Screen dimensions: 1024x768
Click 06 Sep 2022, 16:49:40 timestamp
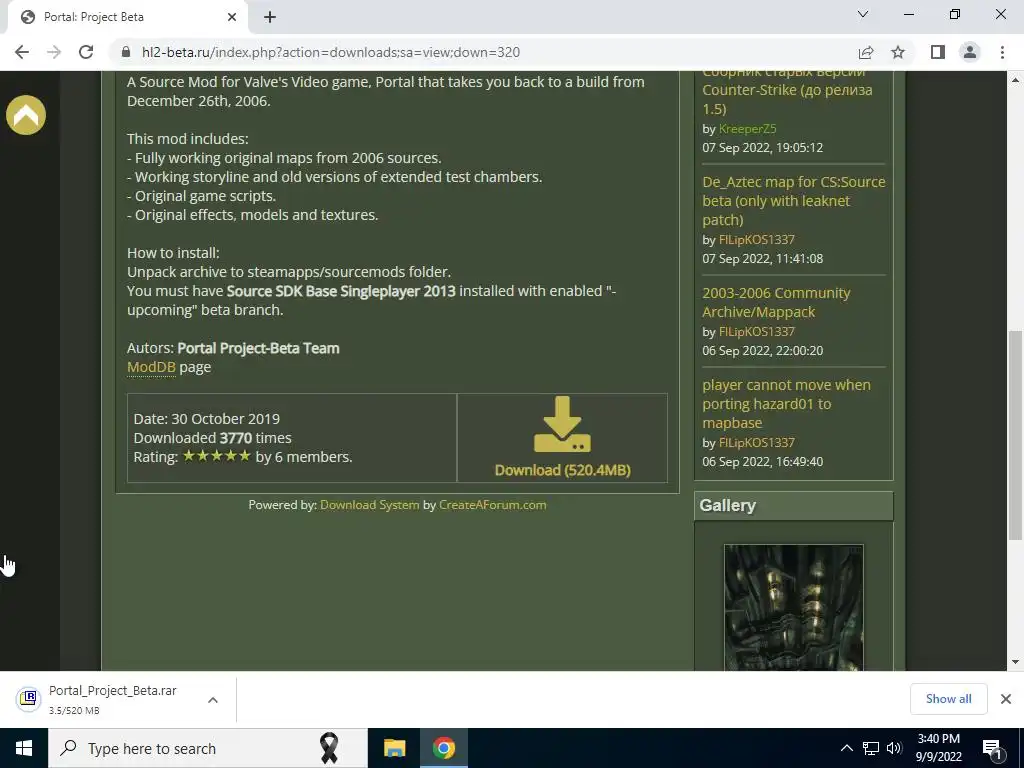pos(763,462)
